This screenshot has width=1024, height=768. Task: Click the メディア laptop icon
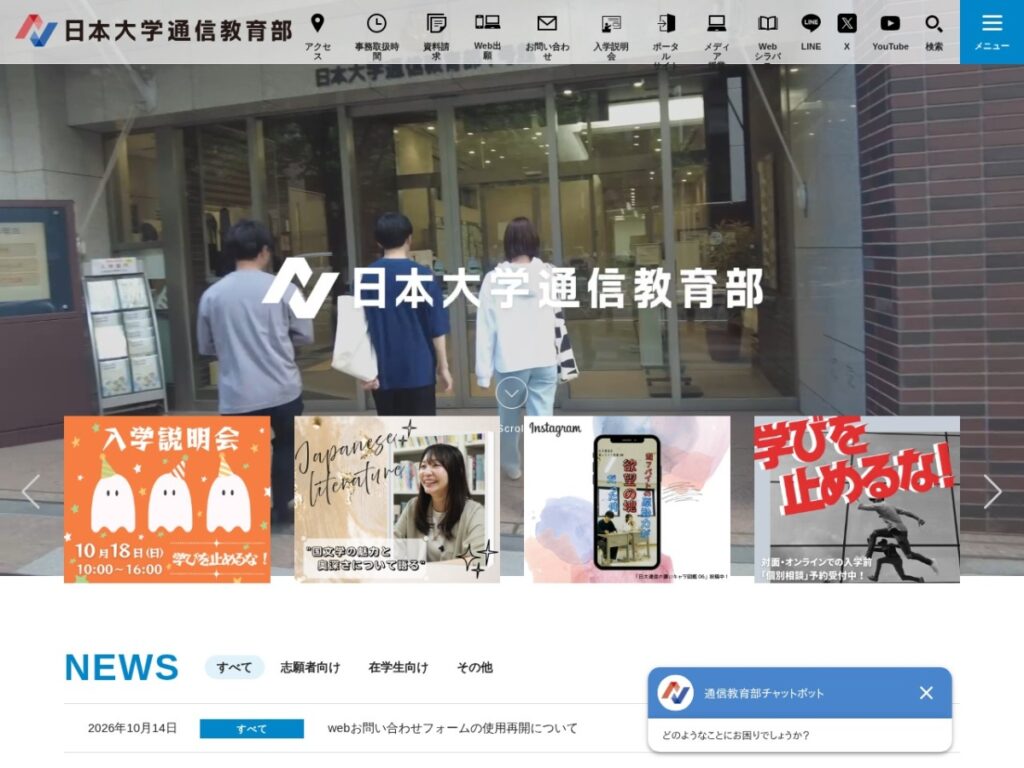(x=716, y=24)
